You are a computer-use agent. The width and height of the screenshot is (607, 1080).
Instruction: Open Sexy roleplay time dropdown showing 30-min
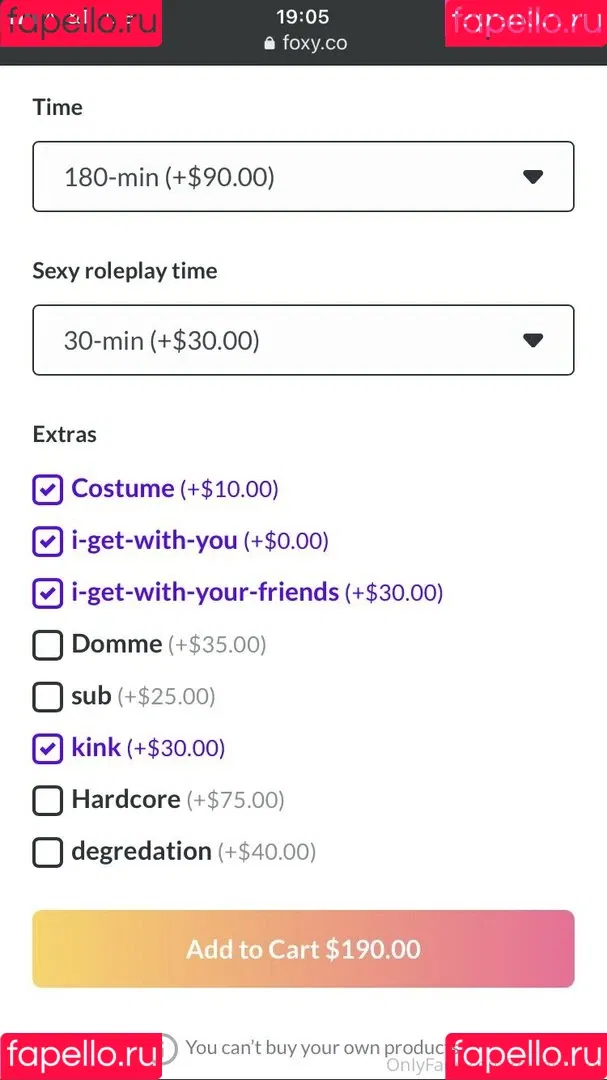[303, 340]
